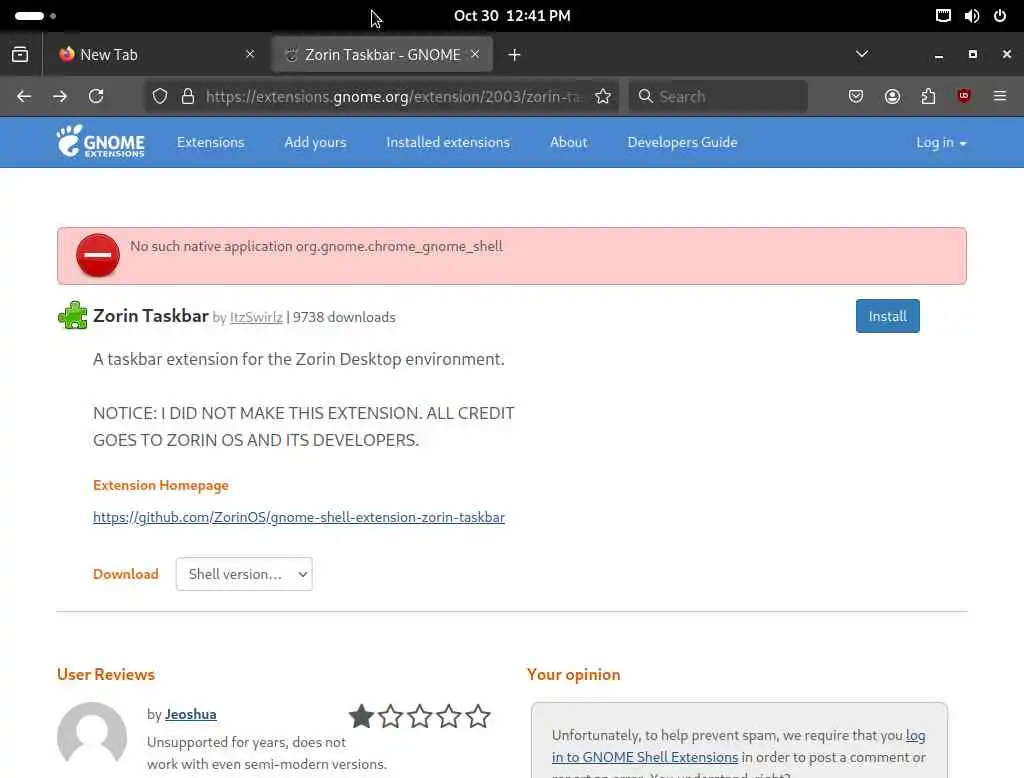Open the Add yours nav item
This screenshot has height=778, width=1024.
[315, 142]
